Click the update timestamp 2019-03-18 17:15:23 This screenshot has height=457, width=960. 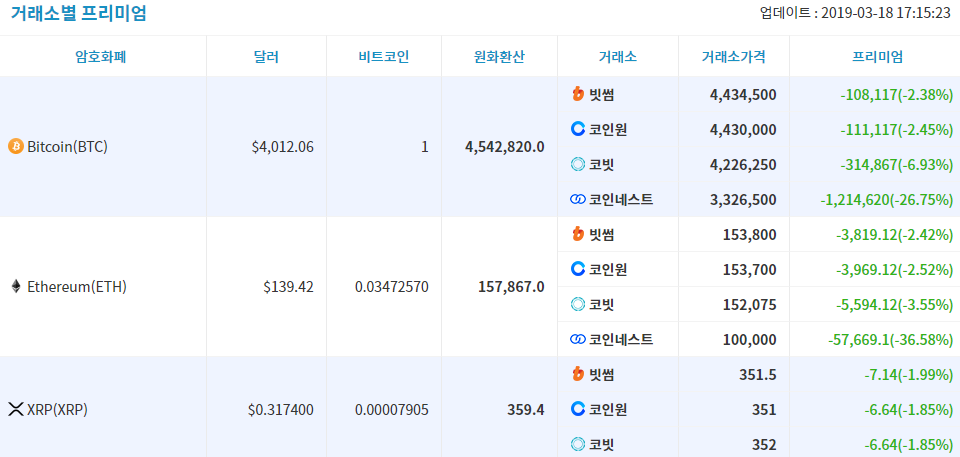tap(885, 13)
